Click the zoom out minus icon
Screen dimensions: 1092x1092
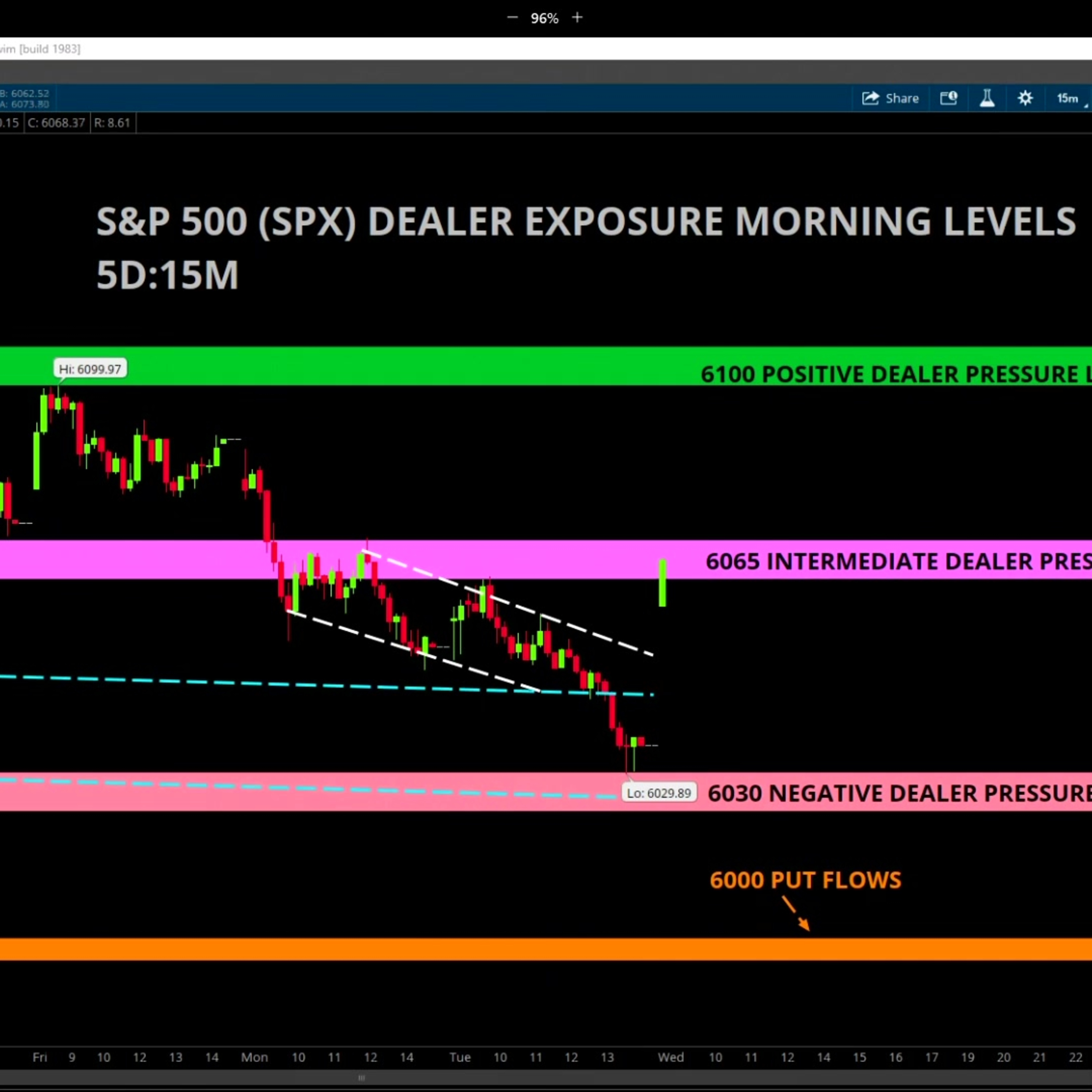(x=512, y=18)
